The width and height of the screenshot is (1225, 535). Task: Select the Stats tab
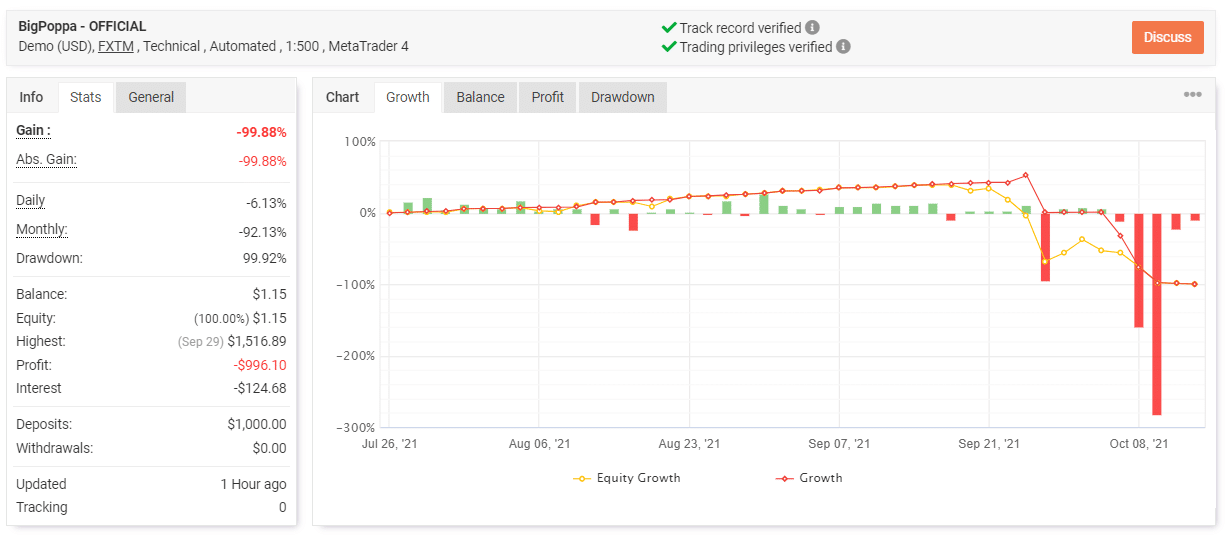coord(86,97)
